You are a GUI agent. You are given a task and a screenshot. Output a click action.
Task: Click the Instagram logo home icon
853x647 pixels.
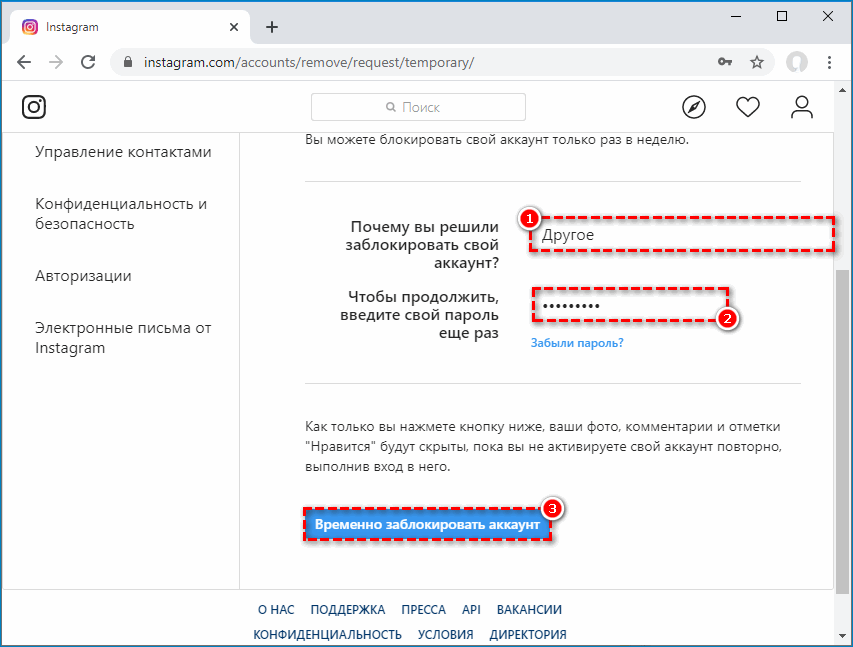(x=34, y=107)
